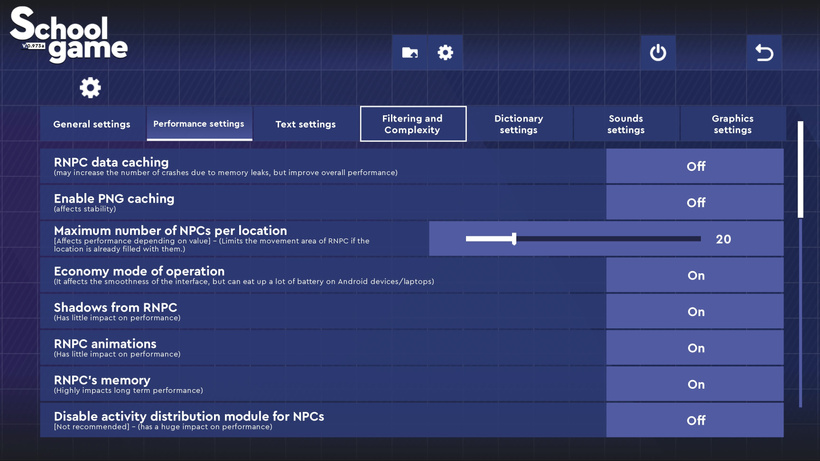Open the General settings tab
This screenshot has height=461, width=820.
coord(92,124)
